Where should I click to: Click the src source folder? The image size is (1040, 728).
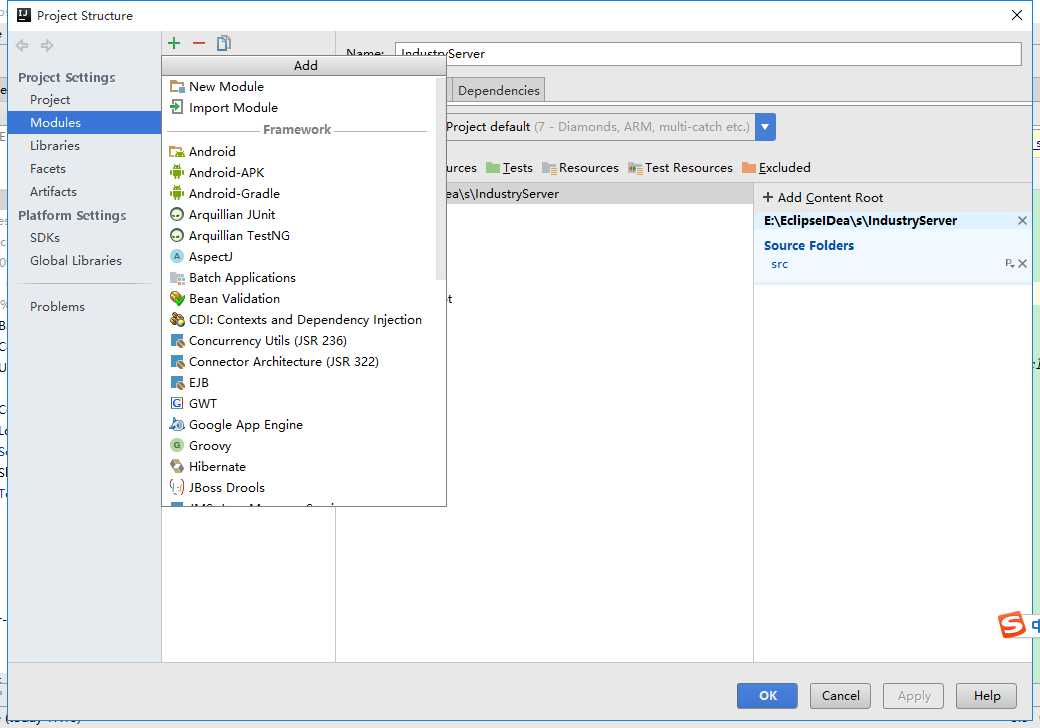click(779, 264)
